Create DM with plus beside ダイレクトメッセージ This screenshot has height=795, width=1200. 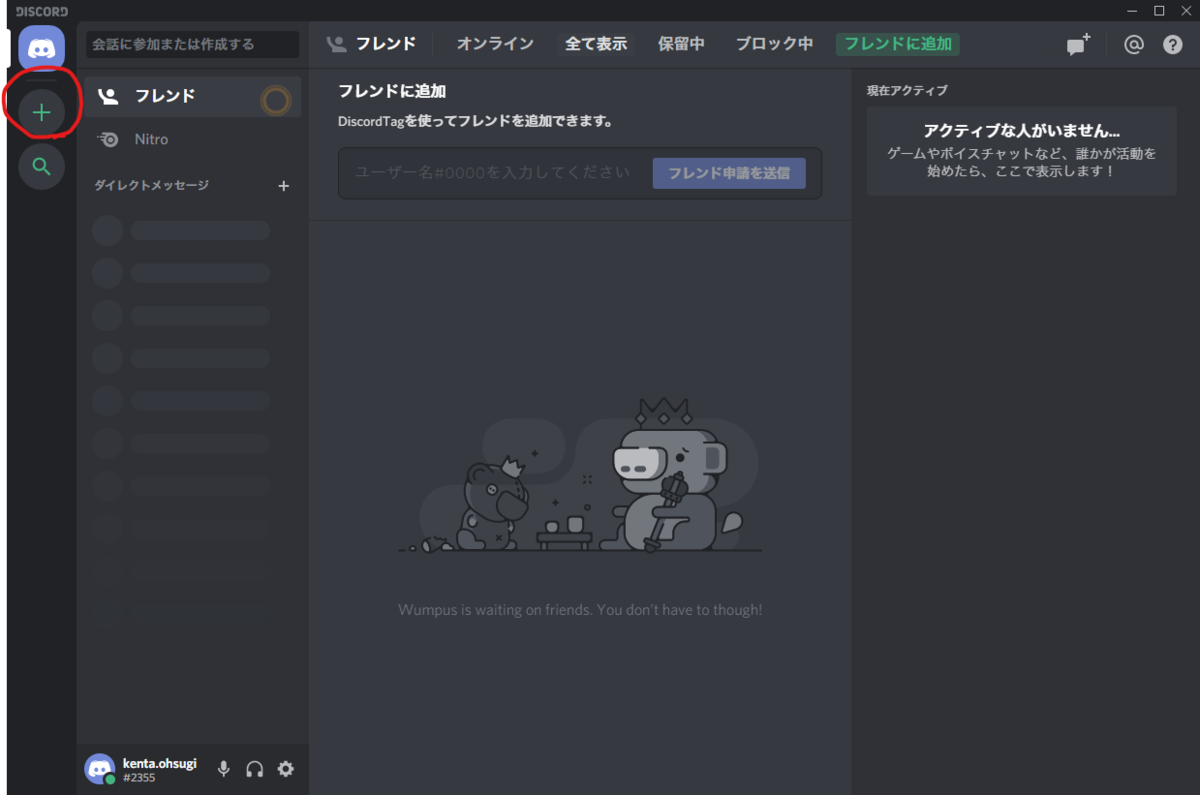(283, 186)
